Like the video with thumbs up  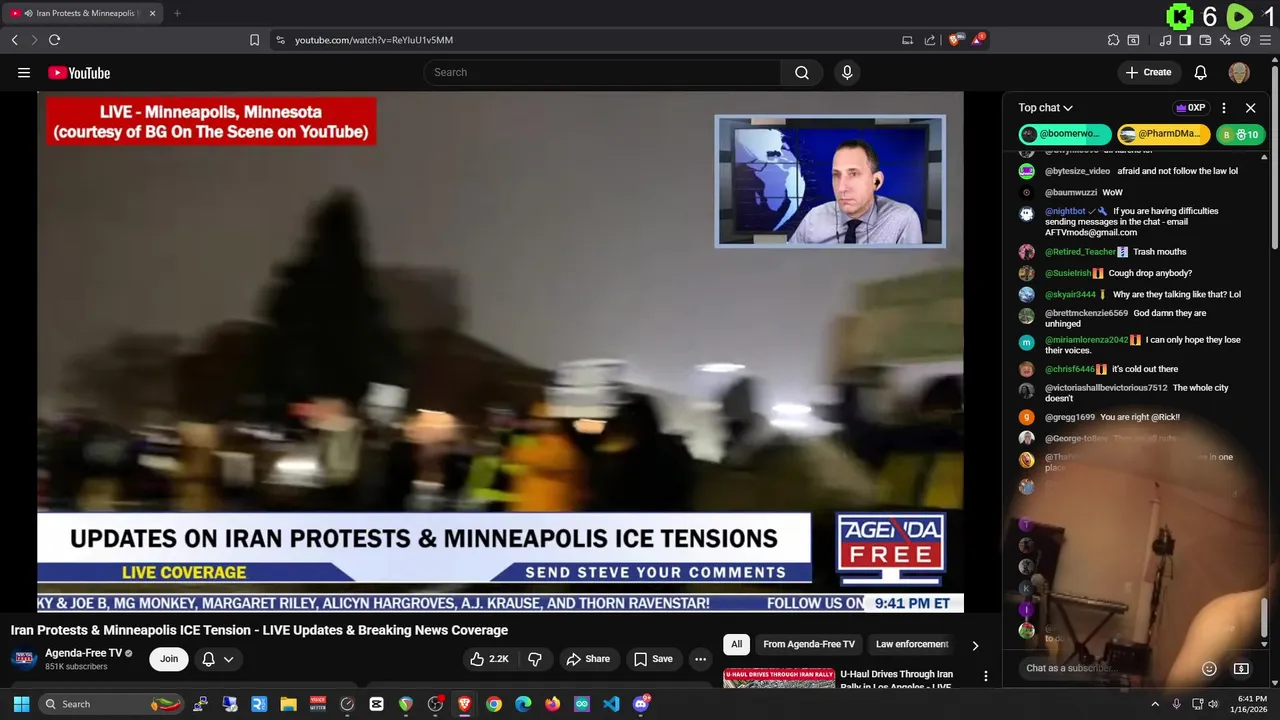pyautogui.click(x=491, y=659)
